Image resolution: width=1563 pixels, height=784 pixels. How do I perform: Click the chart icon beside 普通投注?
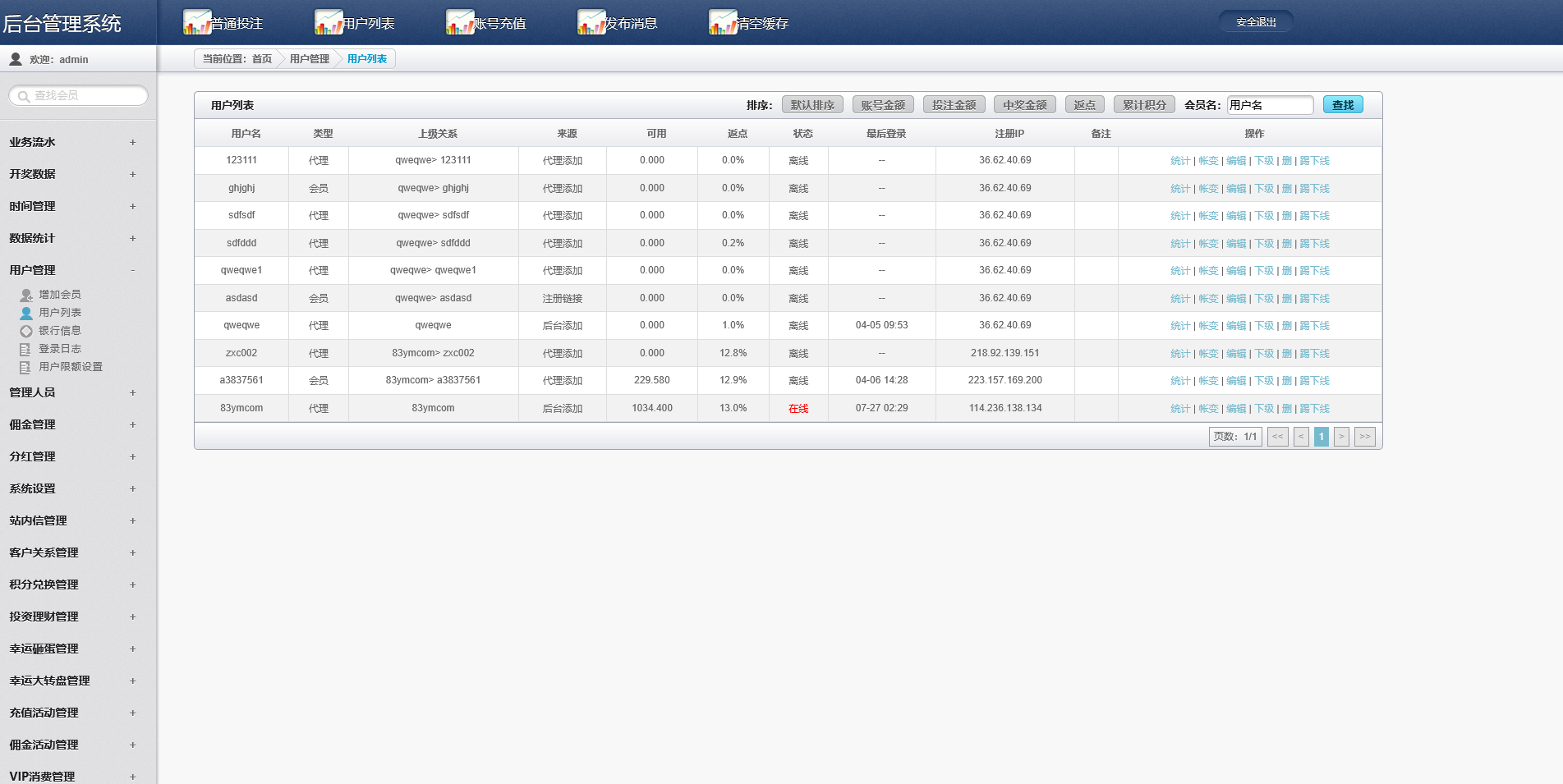[197, 22]
